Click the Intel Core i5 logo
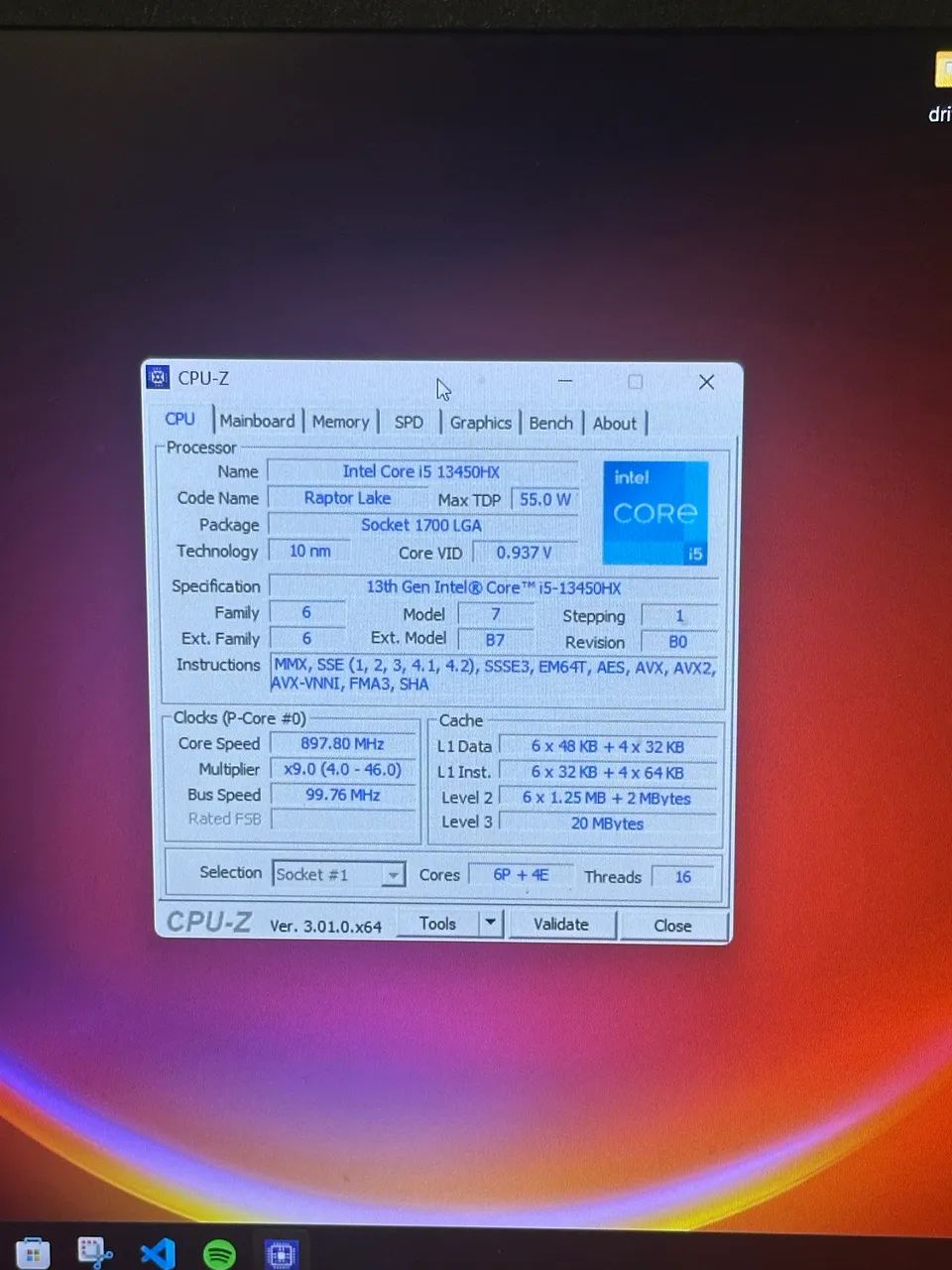The image size is (952, 1270). click(x=655, y=512)
